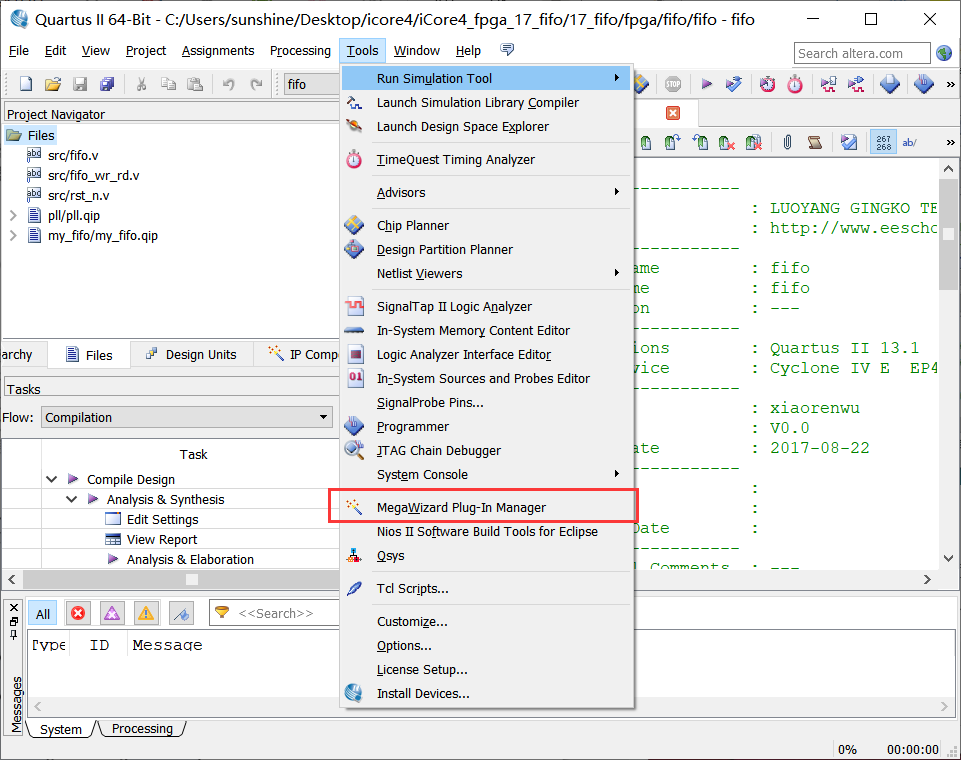The height and width of the screenshot is (760, 961).
Task: Click the New file toolbar icon
Action: [x=26, y=85]
